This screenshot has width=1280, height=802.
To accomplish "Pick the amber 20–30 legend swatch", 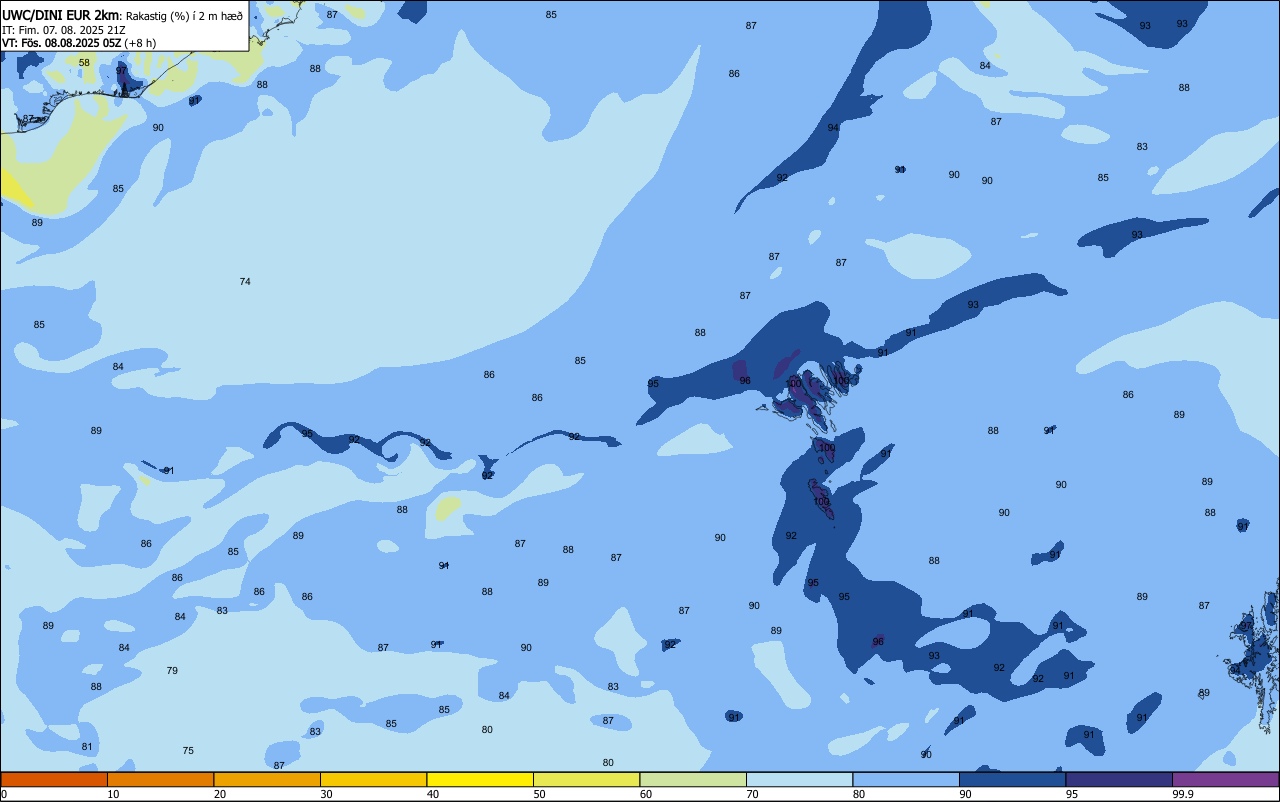I will (x=267, y=779).
